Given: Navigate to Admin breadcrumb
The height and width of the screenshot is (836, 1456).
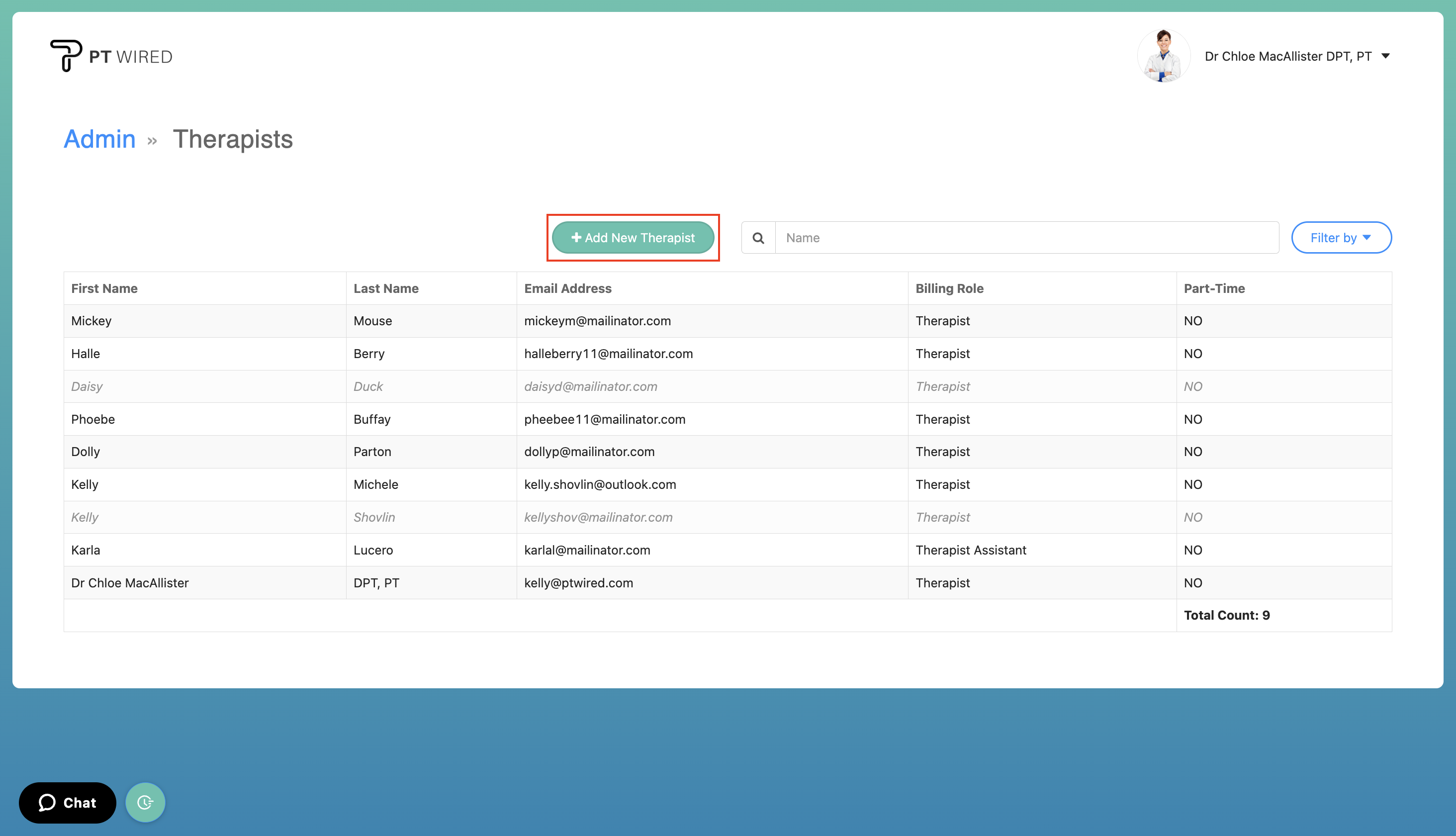Looking at the screenshot, I should click(99, 139).
